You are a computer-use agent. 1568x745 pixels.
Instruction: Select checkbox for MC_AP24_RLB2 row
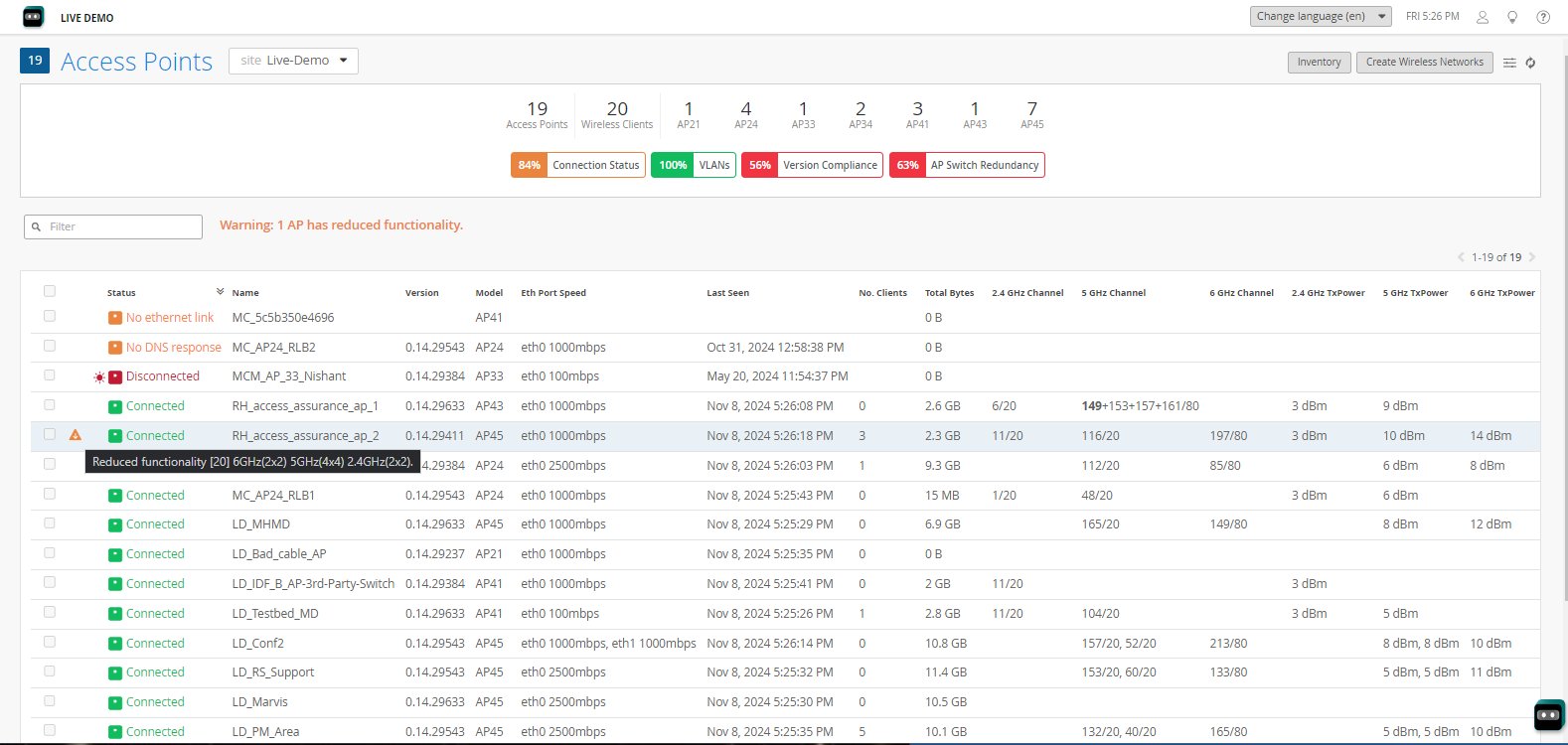click(50, 346)
